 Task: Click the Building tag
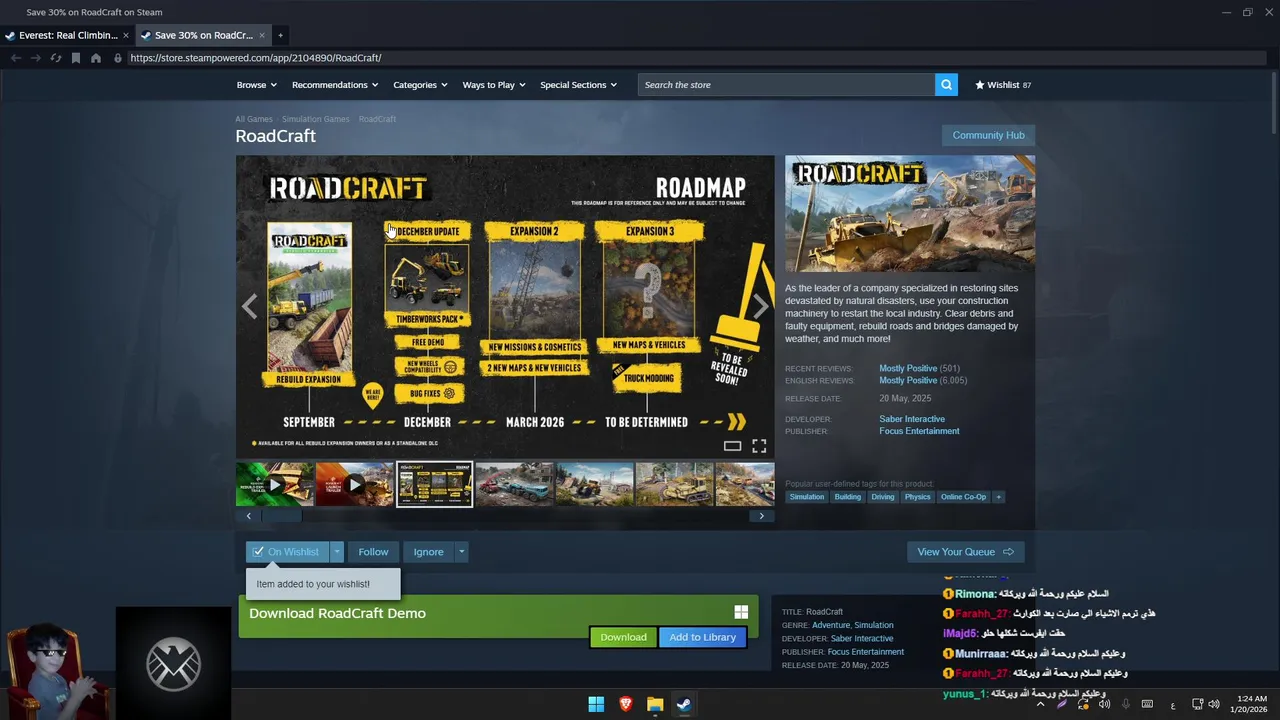click(x=847, y=497)
